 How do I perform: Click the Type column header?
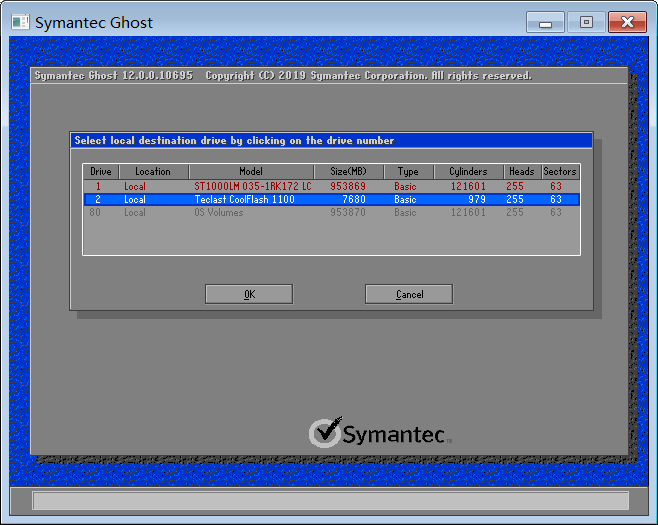tap(408, 172)
